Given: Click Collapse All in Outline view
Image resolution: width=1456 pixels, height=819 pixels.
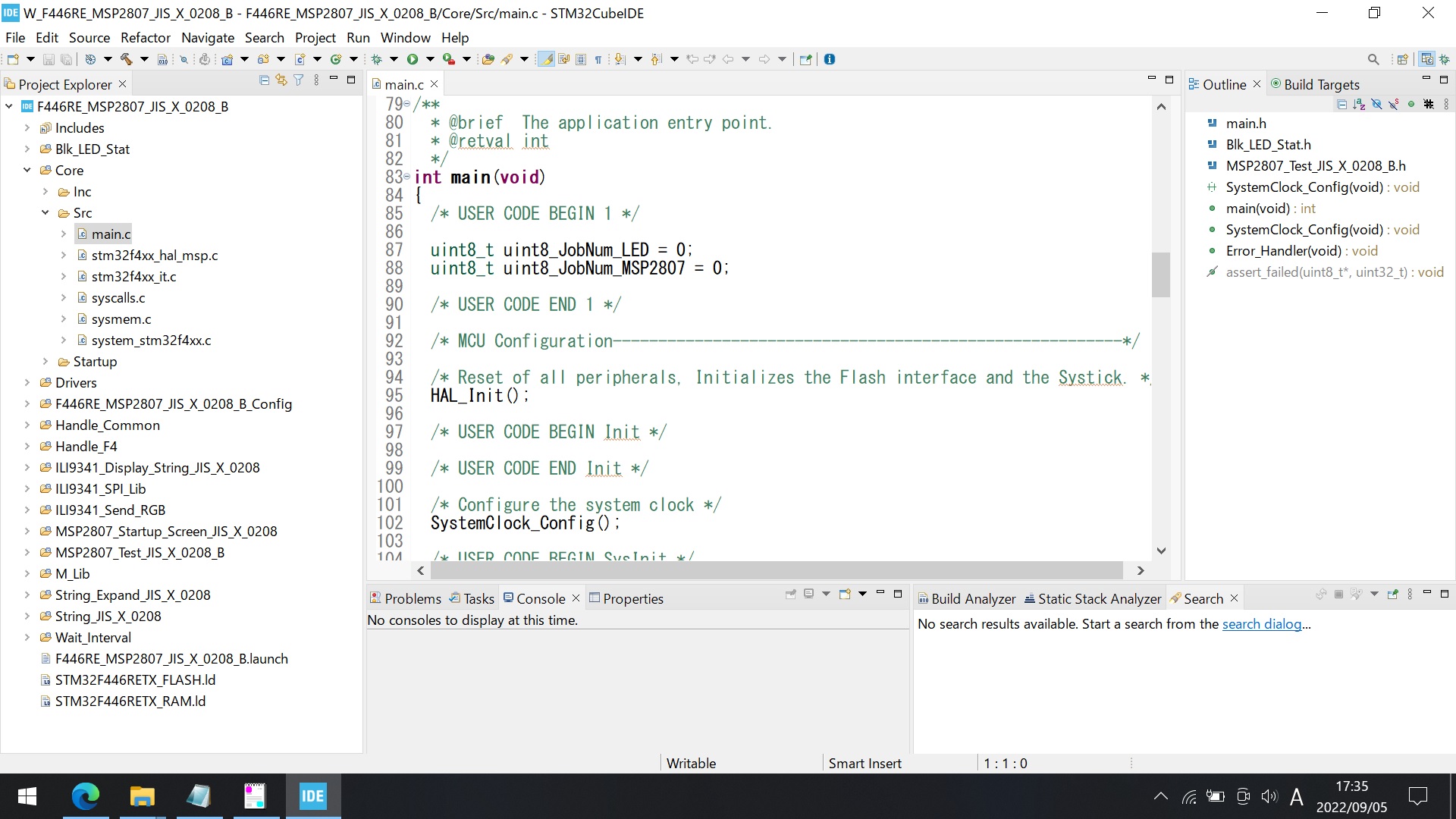Looking at the screenshot, I should tap(1342, 105).
